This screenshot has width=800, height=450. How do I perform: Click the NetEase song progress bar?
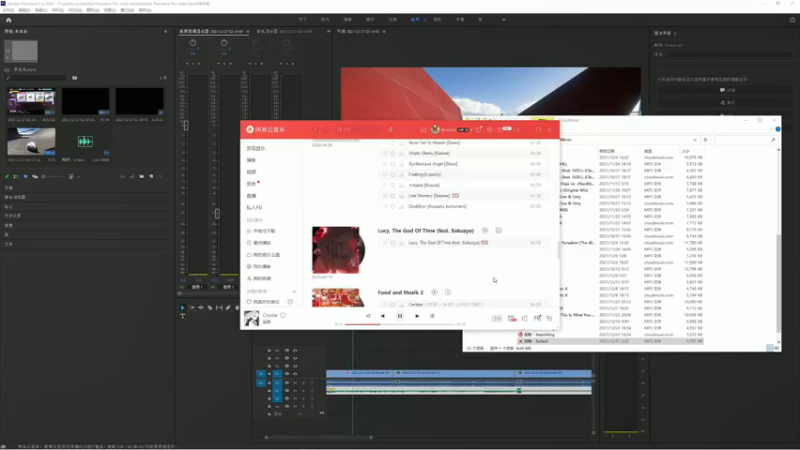399,324
